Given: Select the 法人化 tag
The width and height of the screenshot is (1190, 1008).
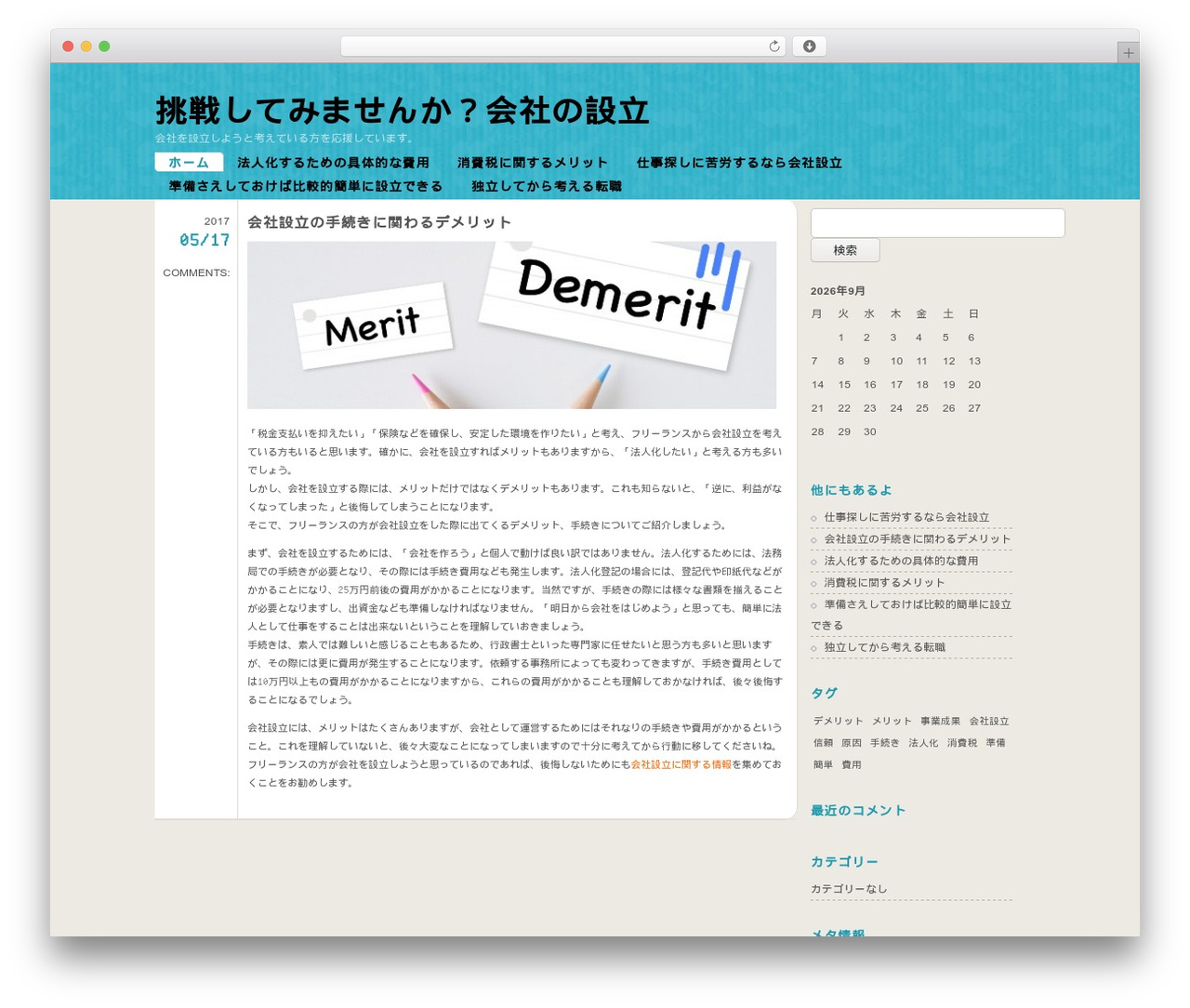Looking at the screenshot, I should coord(923,743).
